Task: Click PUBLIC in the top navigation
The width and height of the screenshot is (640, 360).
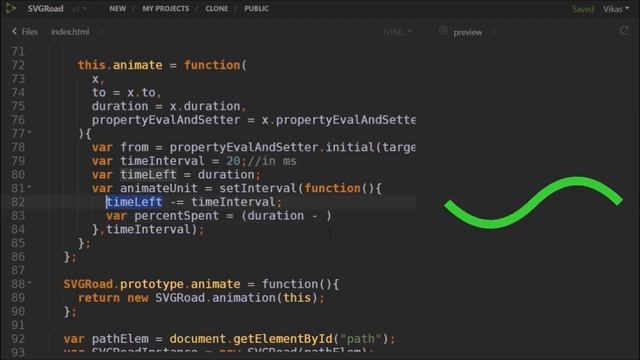Action: coord(256,9)
